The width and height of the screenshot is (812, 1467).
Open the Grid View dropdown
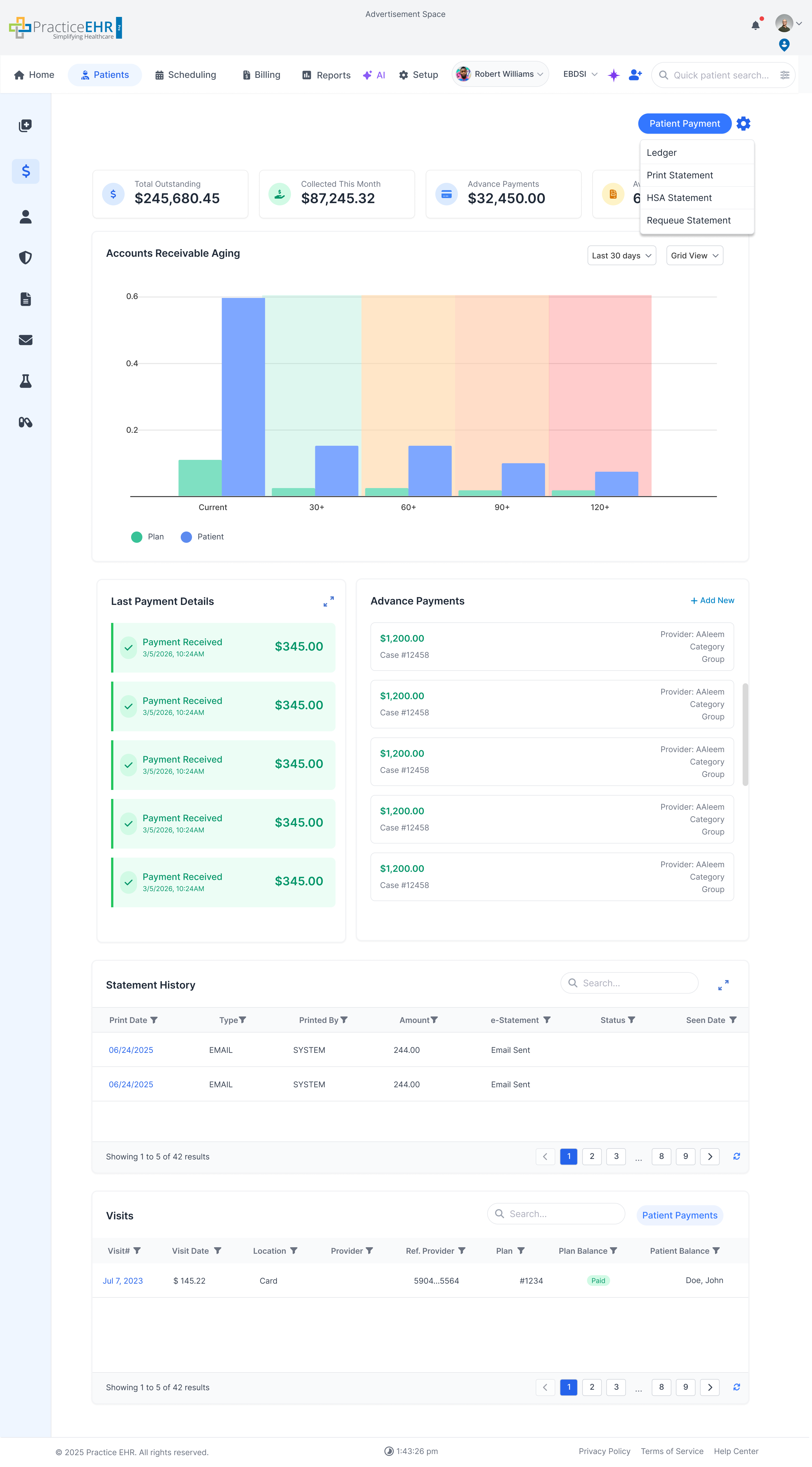(694, 255)
